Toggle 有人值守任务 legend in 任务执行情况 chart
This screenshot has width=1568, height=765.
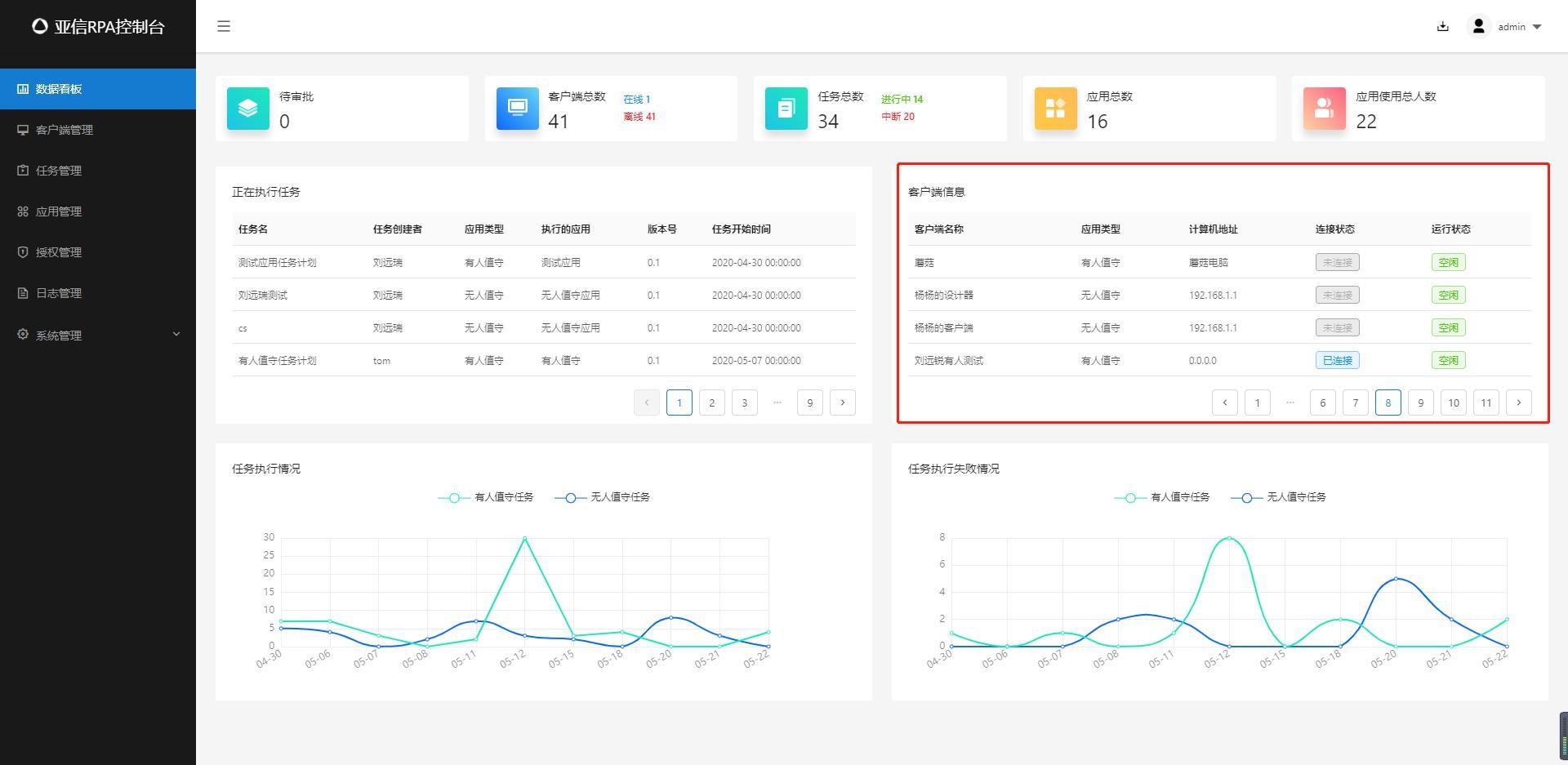486,497
